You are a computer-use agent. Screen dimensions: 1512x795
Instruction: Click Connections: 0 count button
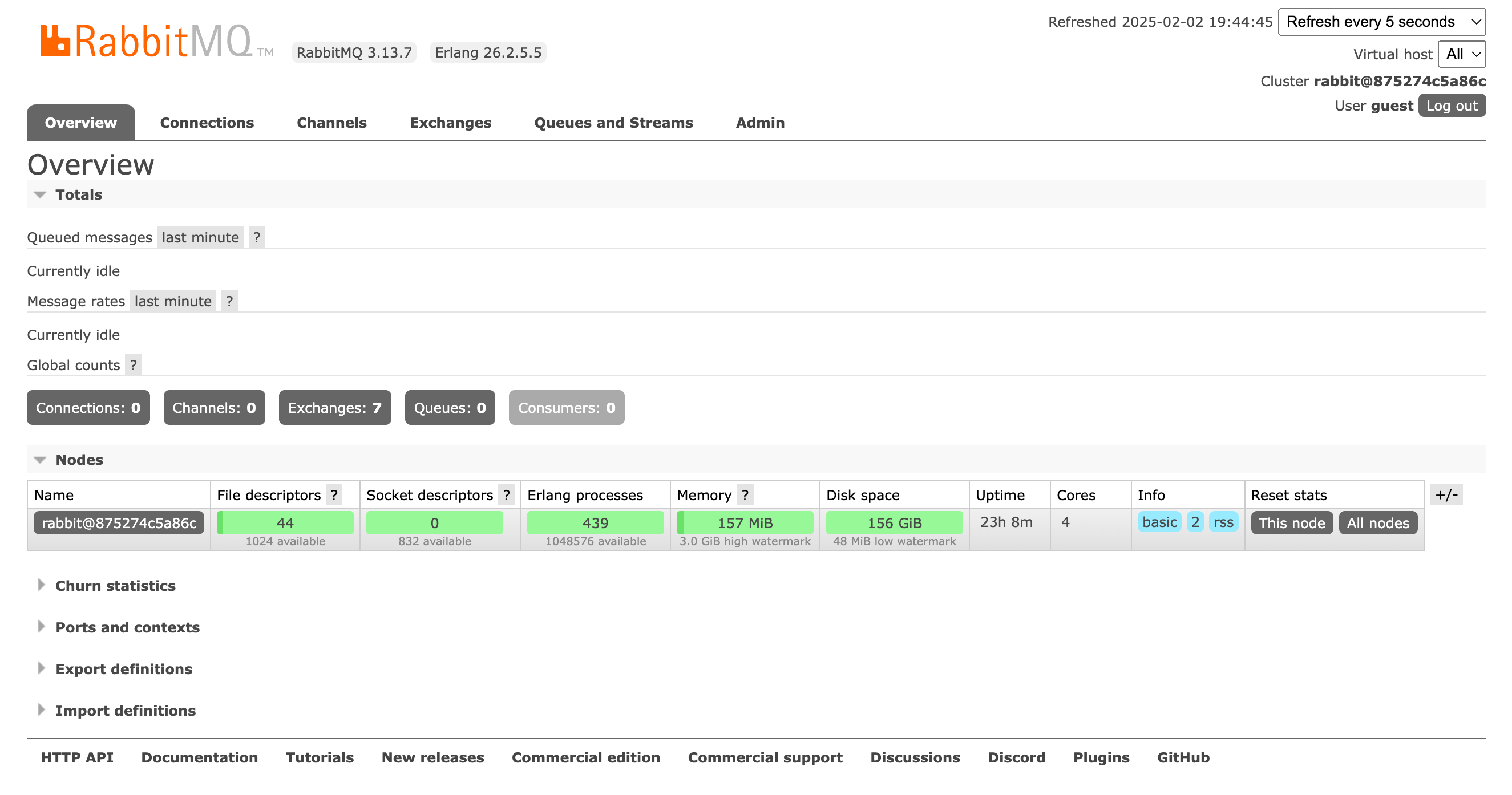[88, 408]
